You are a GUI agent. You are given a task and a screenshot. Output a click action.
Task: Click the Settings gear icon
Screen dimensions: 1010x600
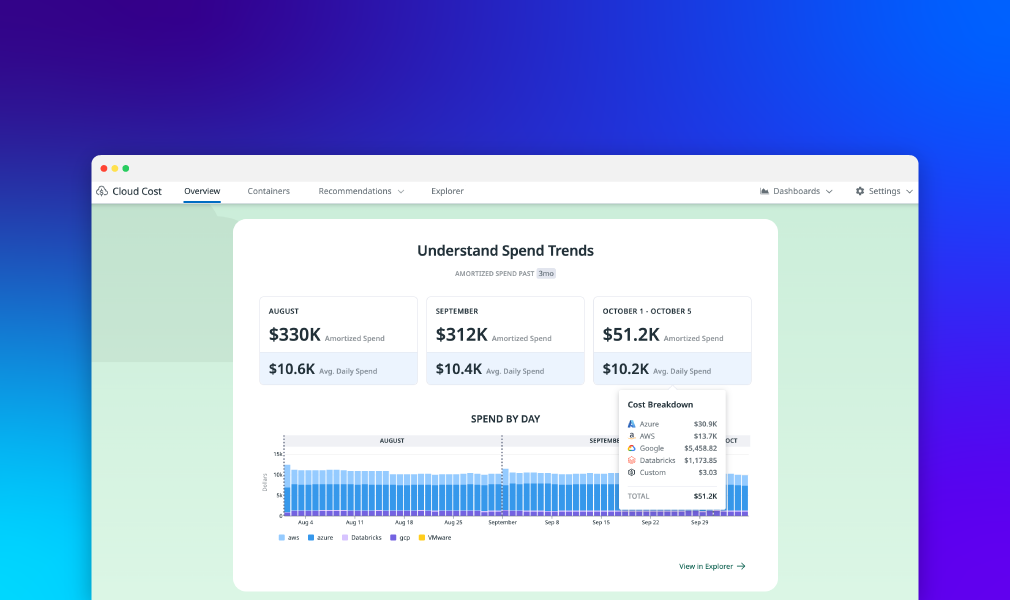[860, 191]
